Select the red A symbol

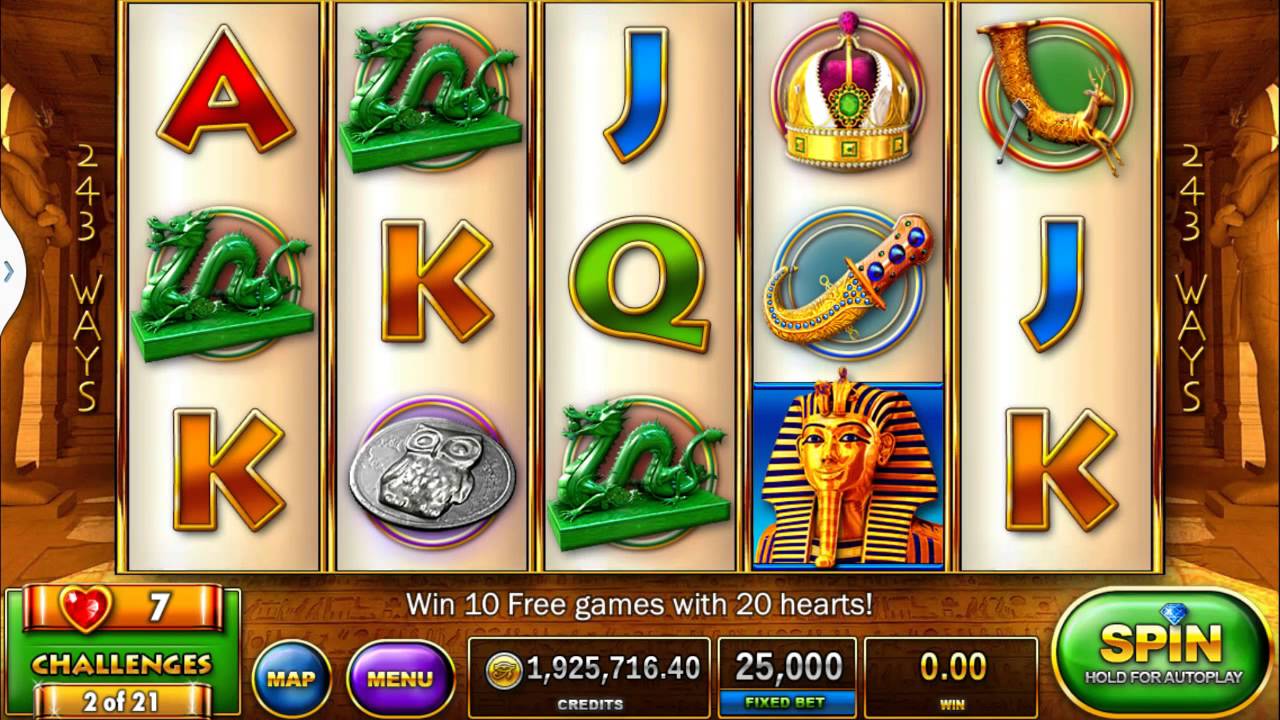[x=226, y=91]
